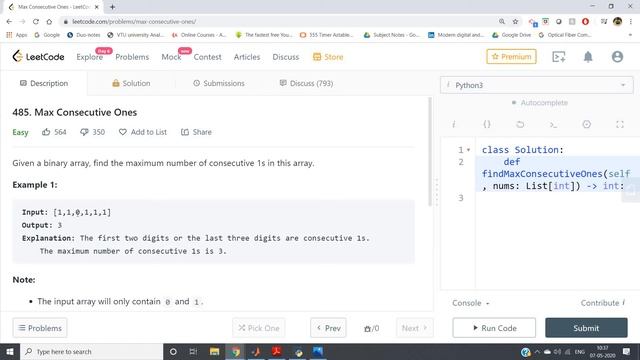640x360 pixels.
Task: Open the Windows Start menu
Action: (x=10, y=351)
